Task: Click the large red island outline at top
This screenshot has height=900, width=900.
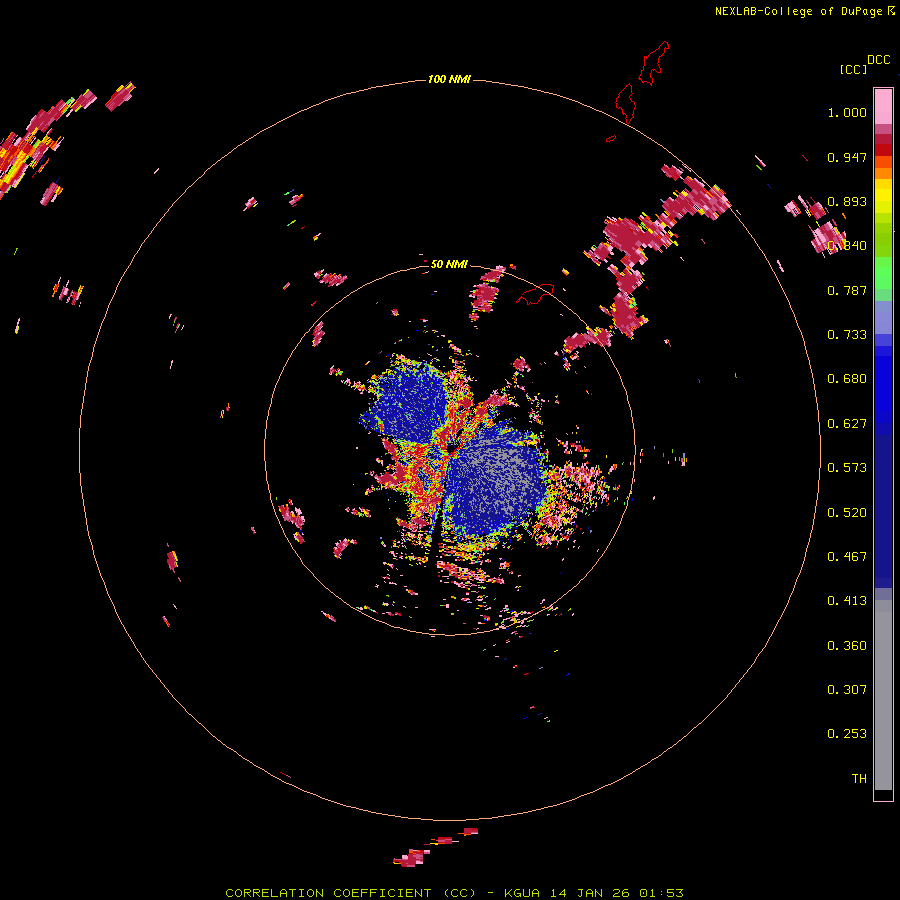Action: pyautogui.click(x=654, y=63)
